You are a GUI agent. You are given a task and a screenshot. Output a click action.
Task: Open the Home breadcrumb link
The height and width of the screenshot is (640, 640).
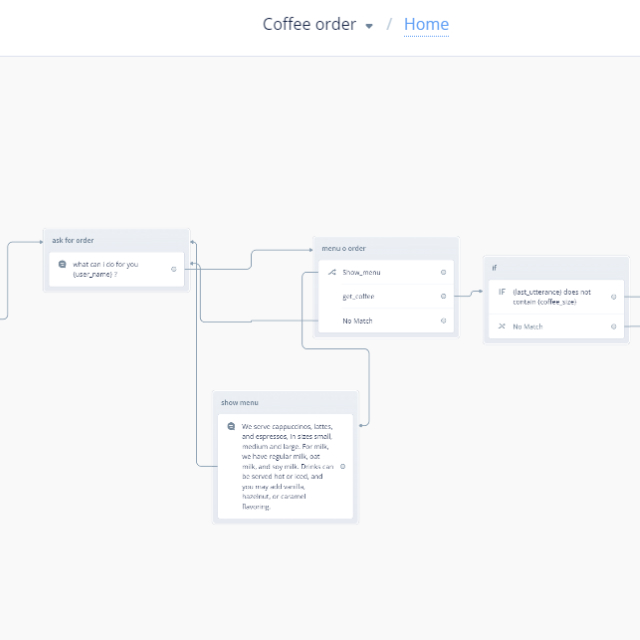point(426,24)
